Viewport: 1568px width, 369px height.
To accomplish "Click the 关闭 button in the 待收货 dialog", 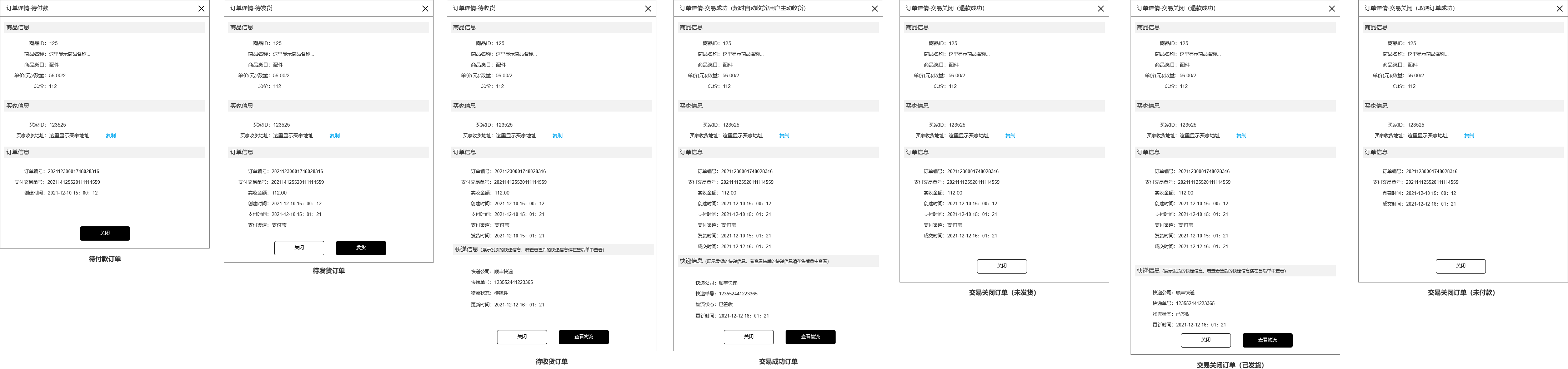I will [x=522, y=337].
